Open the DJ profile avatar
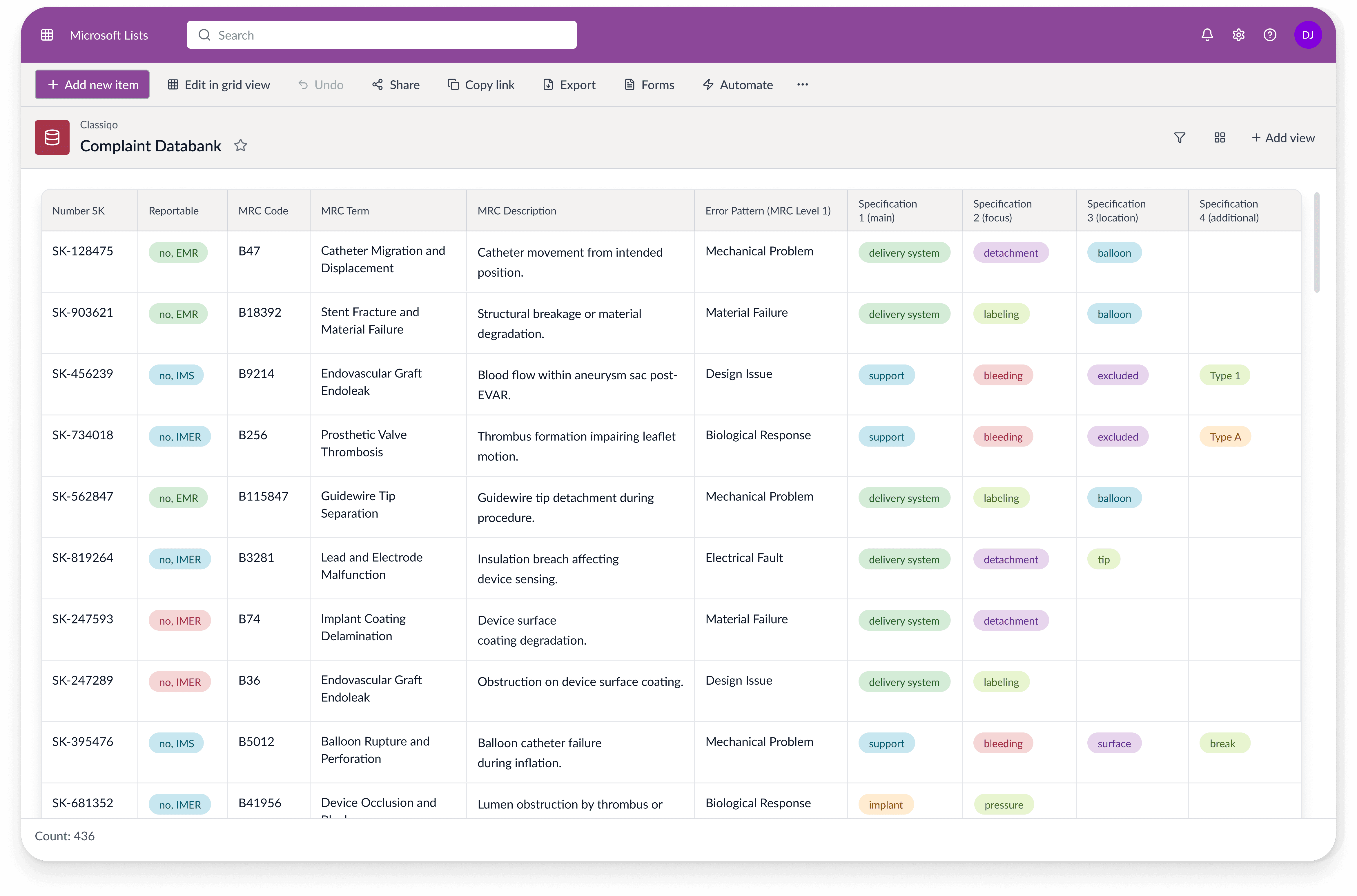Viewport: 1357px width, 896px height. pyautogui.click(x=1307, y=35)
